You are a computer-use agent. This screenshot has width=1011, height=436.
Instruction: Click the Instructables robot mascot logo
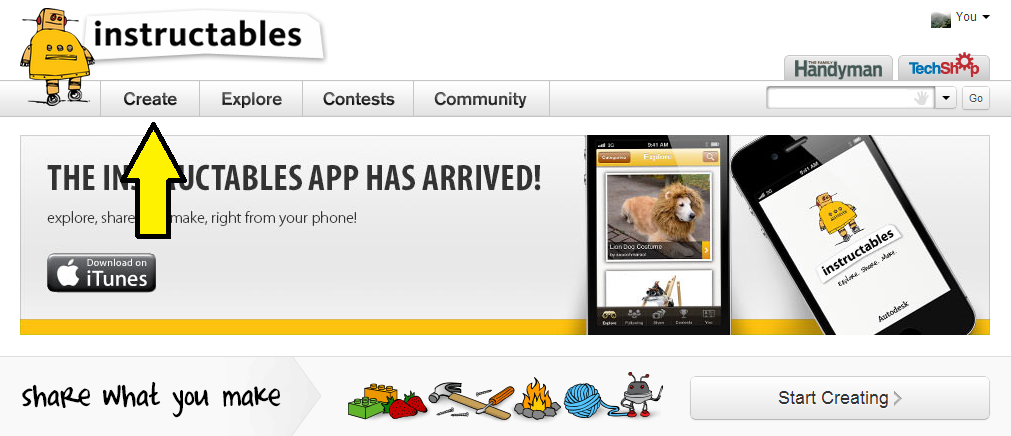[57, 57]
